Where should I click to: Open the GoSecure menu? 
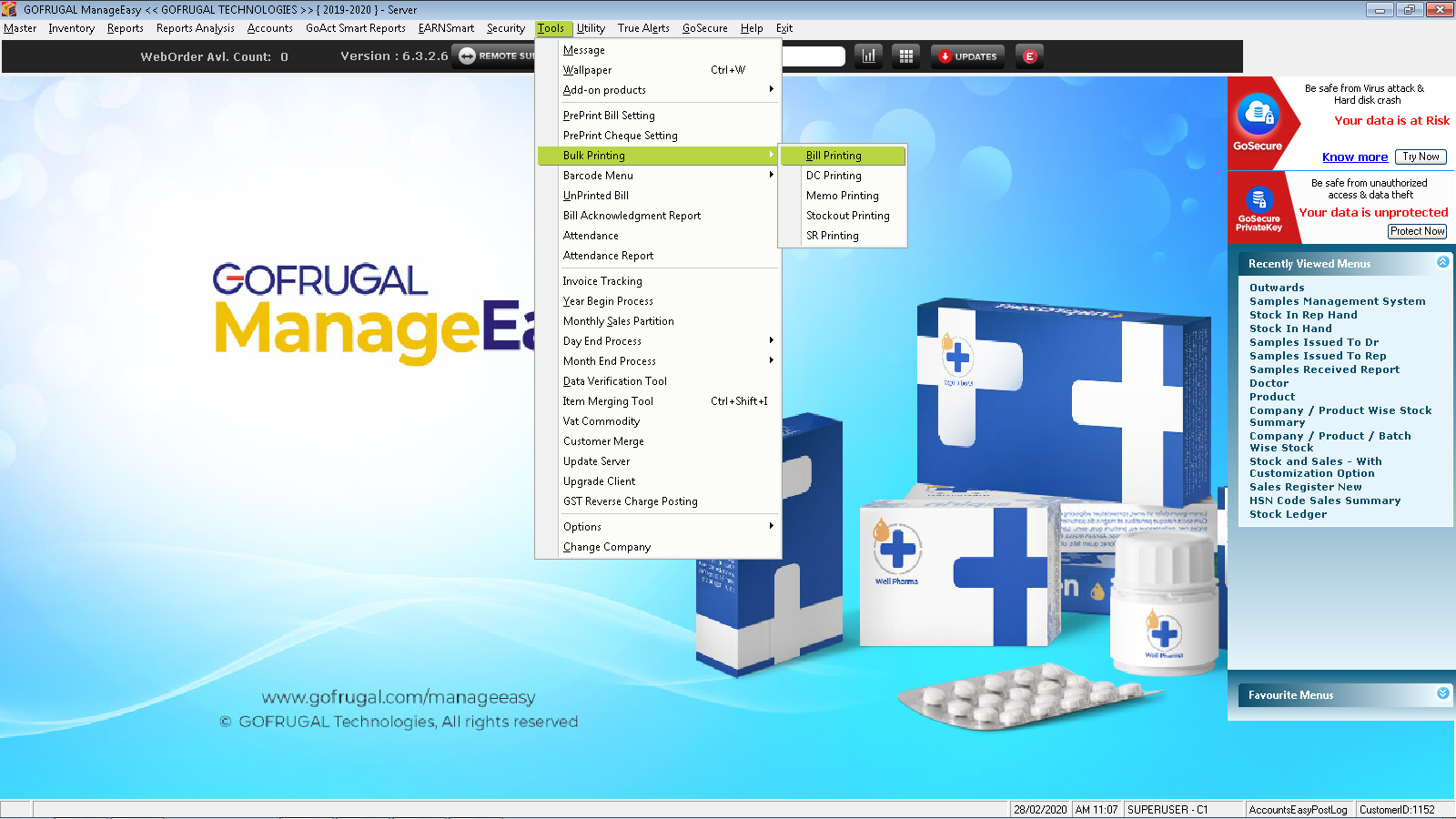(x=705, y=28)
